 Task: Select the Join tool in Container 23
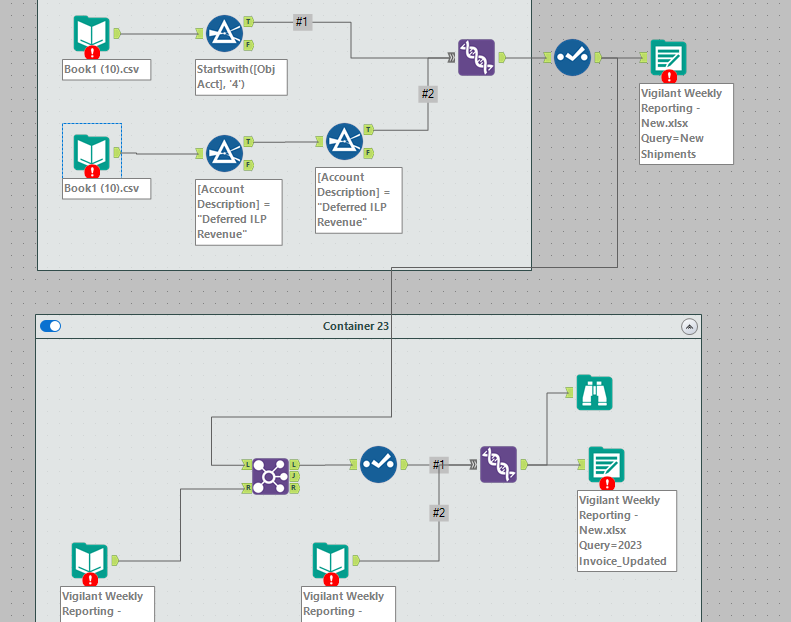(270, 476)
